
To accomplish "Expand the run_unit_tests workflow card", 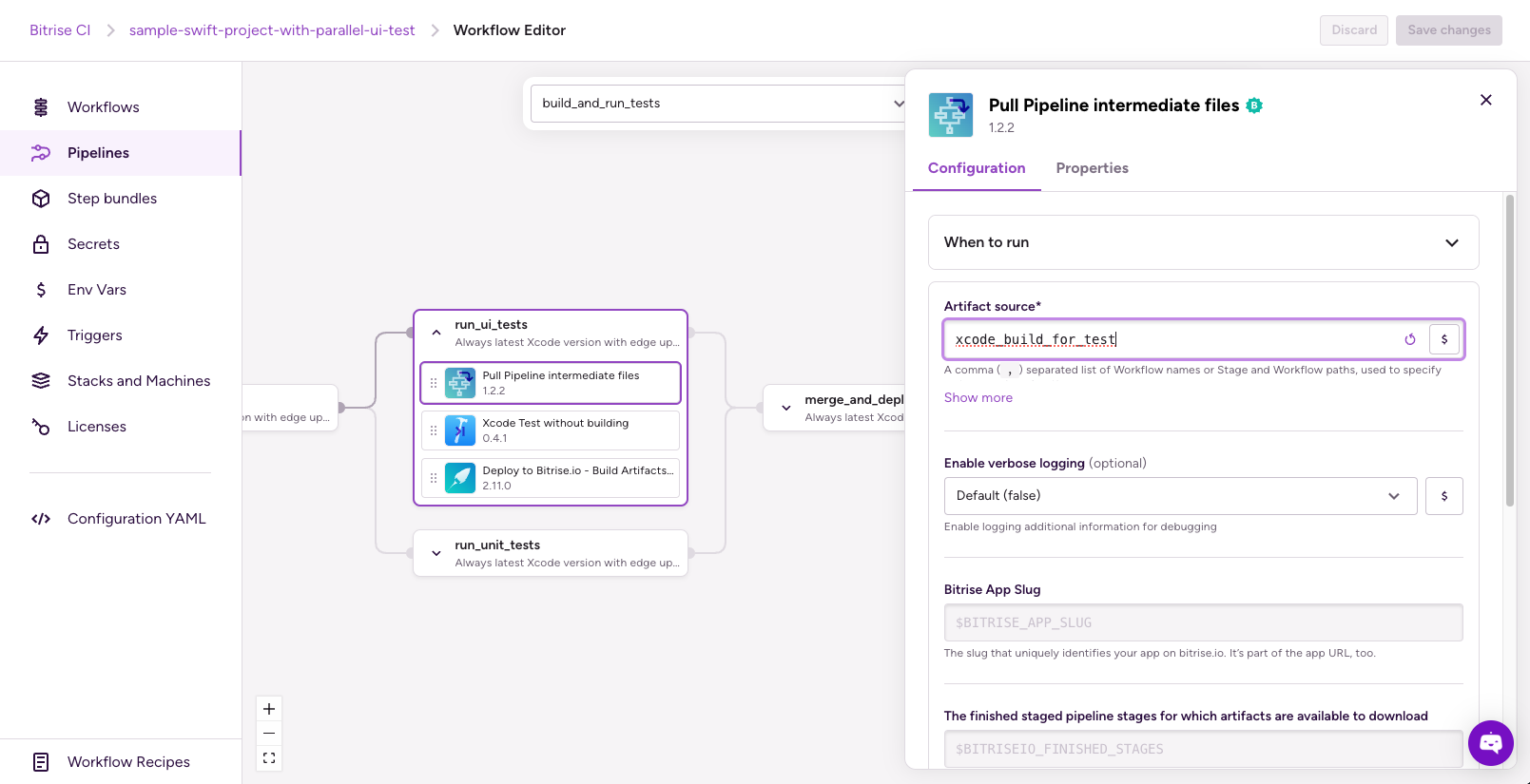I will coord(436,553).
